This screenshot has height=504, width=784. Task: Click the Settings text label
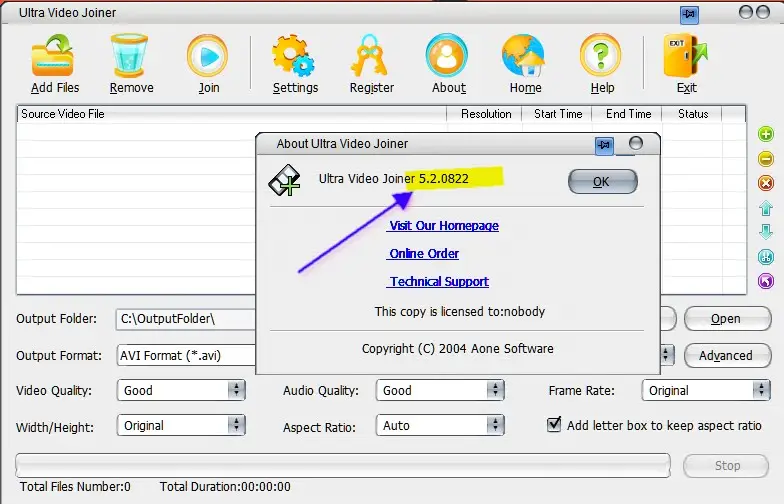pyautogui.click(x=295, y=88)
